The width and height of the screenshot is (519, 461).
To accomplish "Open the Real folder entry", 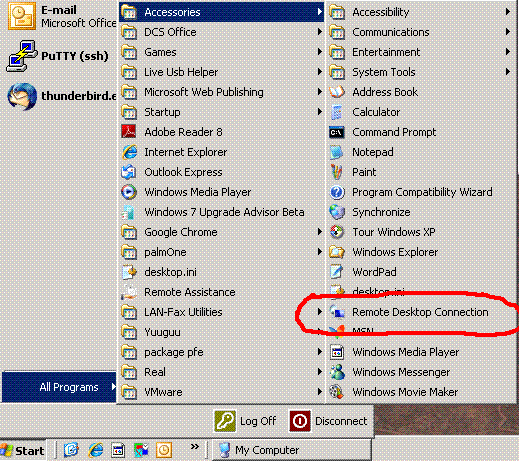I will [221, 372].
